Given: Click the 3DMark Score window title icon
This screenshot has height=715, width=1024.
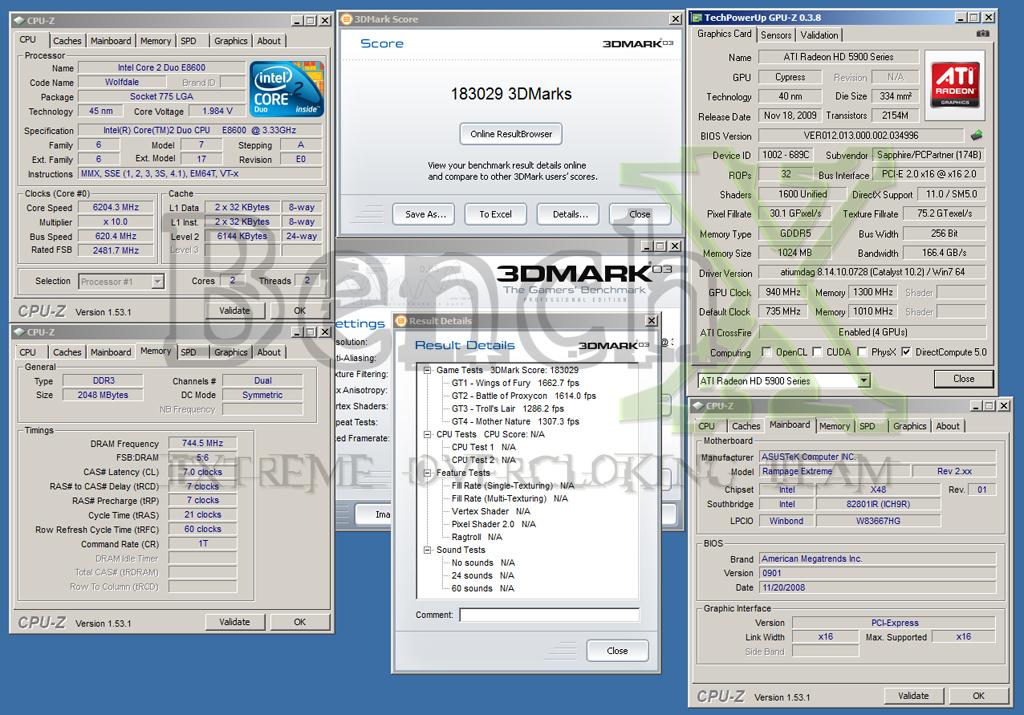Looking at the screenshot, I should click(x=347, y=19).
